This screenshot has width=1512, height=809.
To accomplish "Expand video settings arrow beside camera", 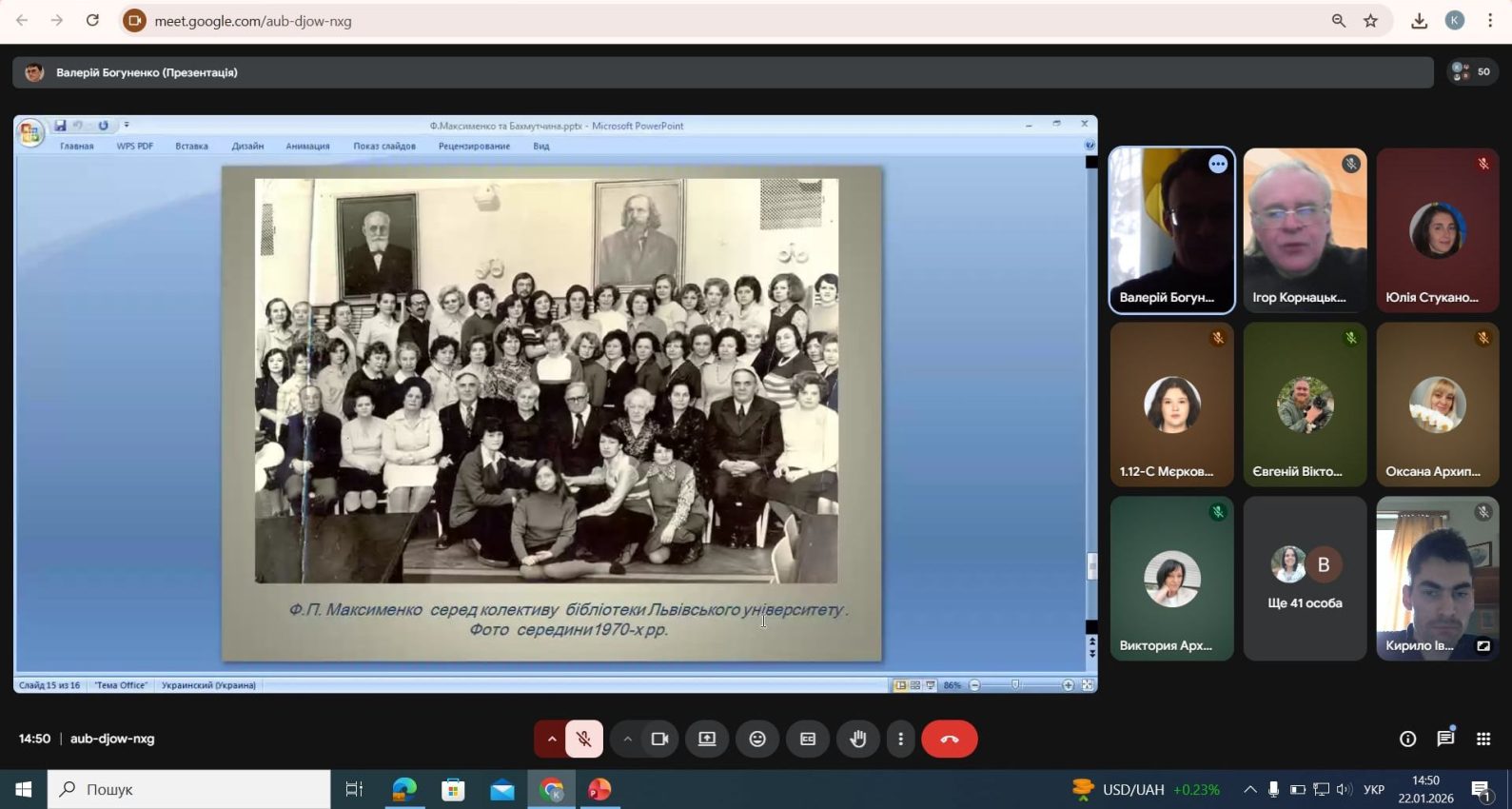I will pos(627,740).
